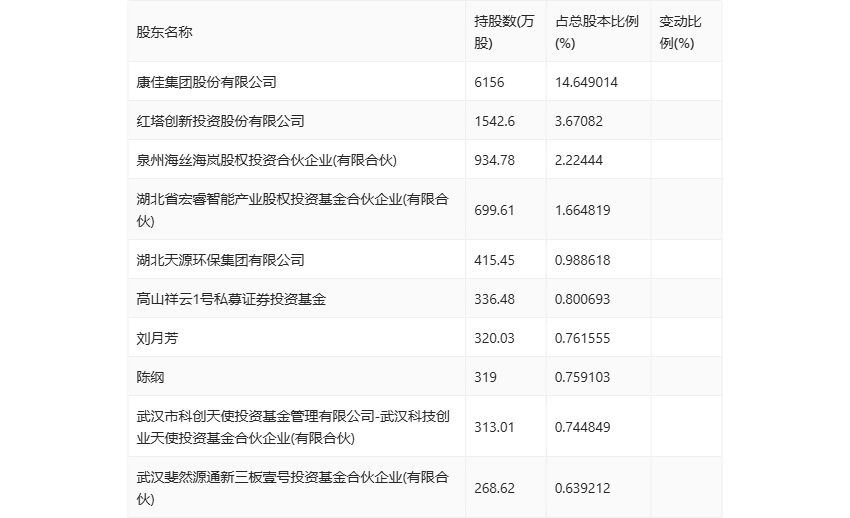Click the 占总股本比例(%) column header
Image resolution: width=850 pixels, height=518 pixels.
597,33
